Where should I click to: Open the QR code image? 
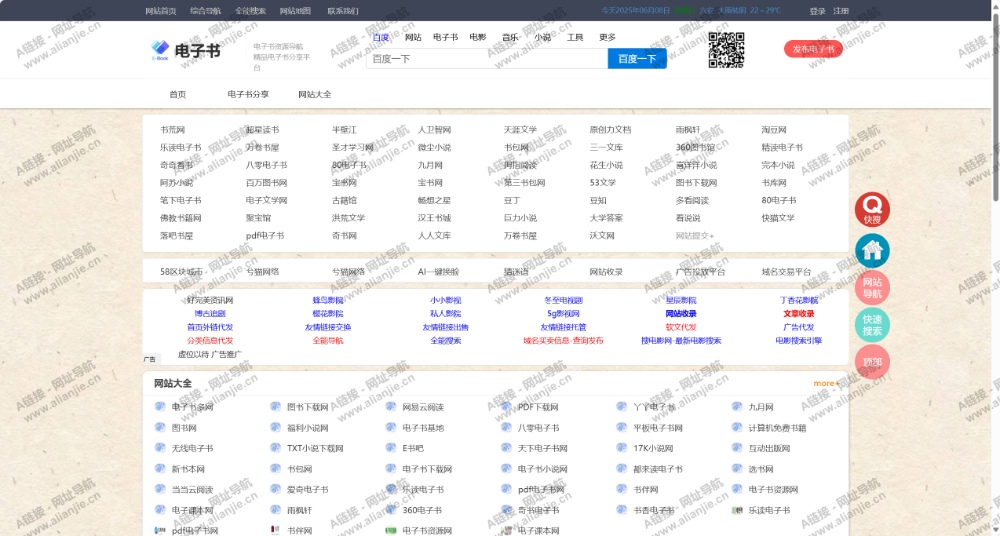pyautogui.click(x=726, y=50)
